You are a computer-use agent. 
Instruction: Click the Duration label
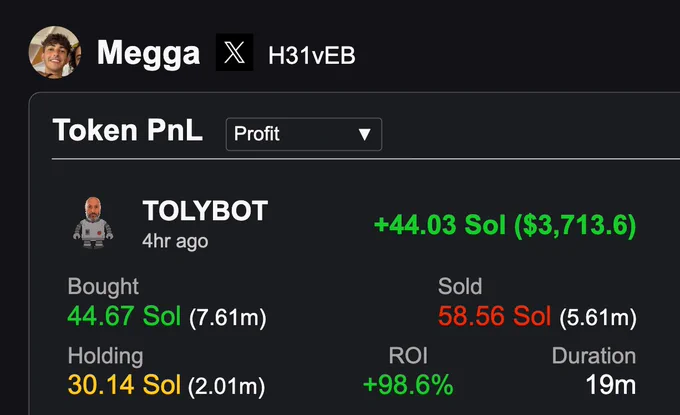594,356
